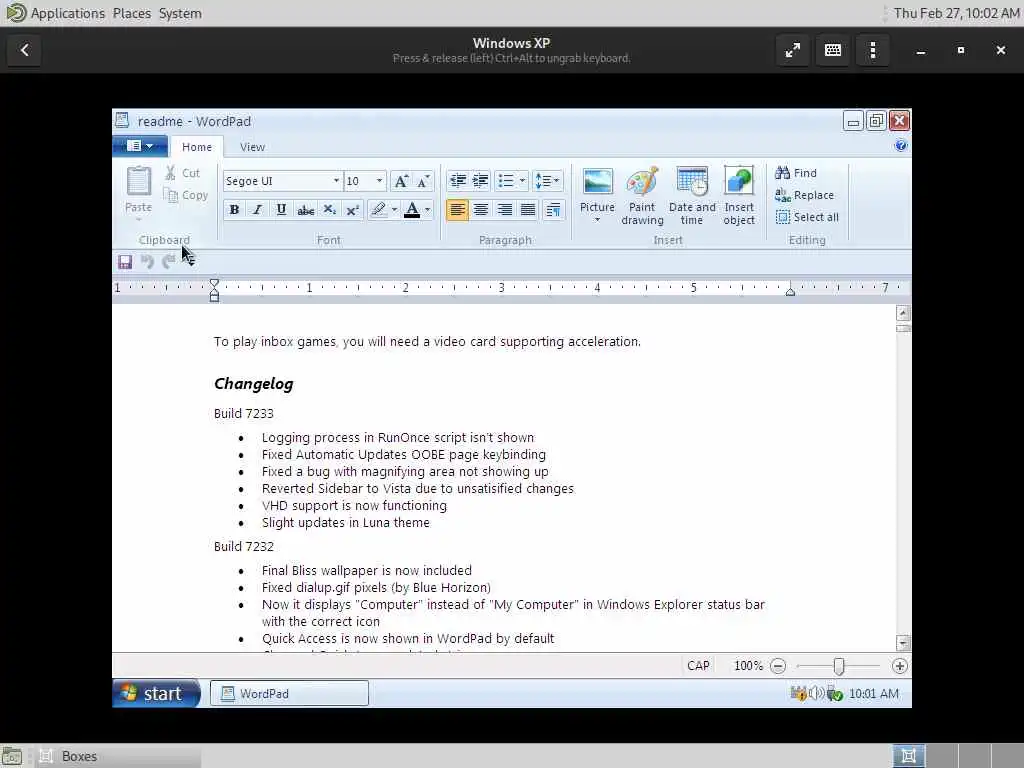
Task: Toggle Italic formatting
Action: coord(257,210)
